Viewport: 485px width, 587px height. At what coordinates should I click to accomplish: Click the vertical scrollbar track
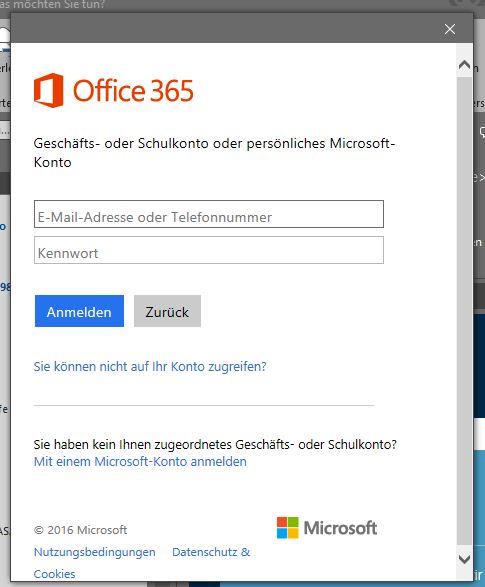(x=464, y=312)
